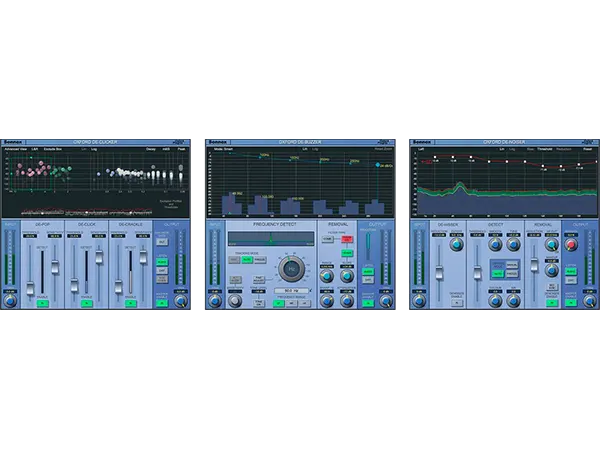This screenshot has width=600, height=450.
Task: Toggle the De-Click enable IN button
Action: pyautogui.click(x=87, y=303)
